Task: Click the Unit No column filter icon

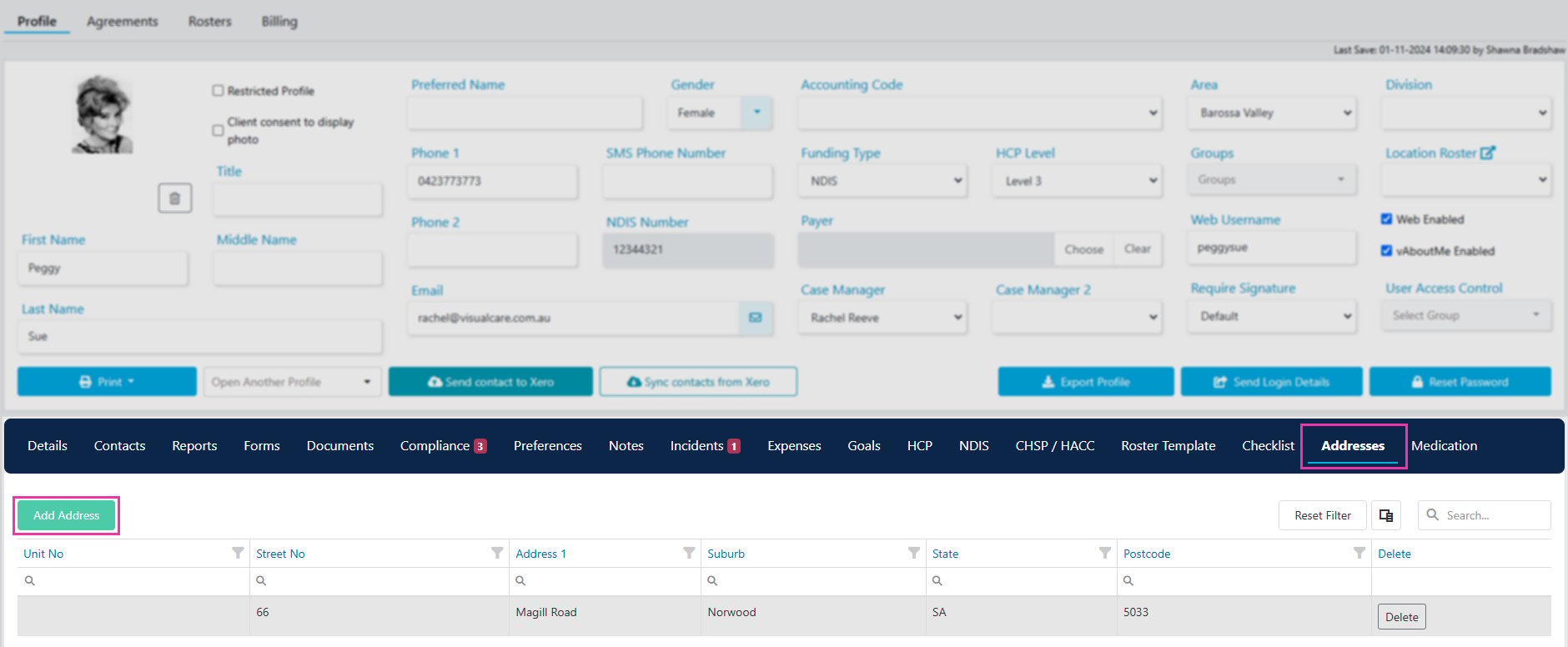Action: tap(238, 553)
